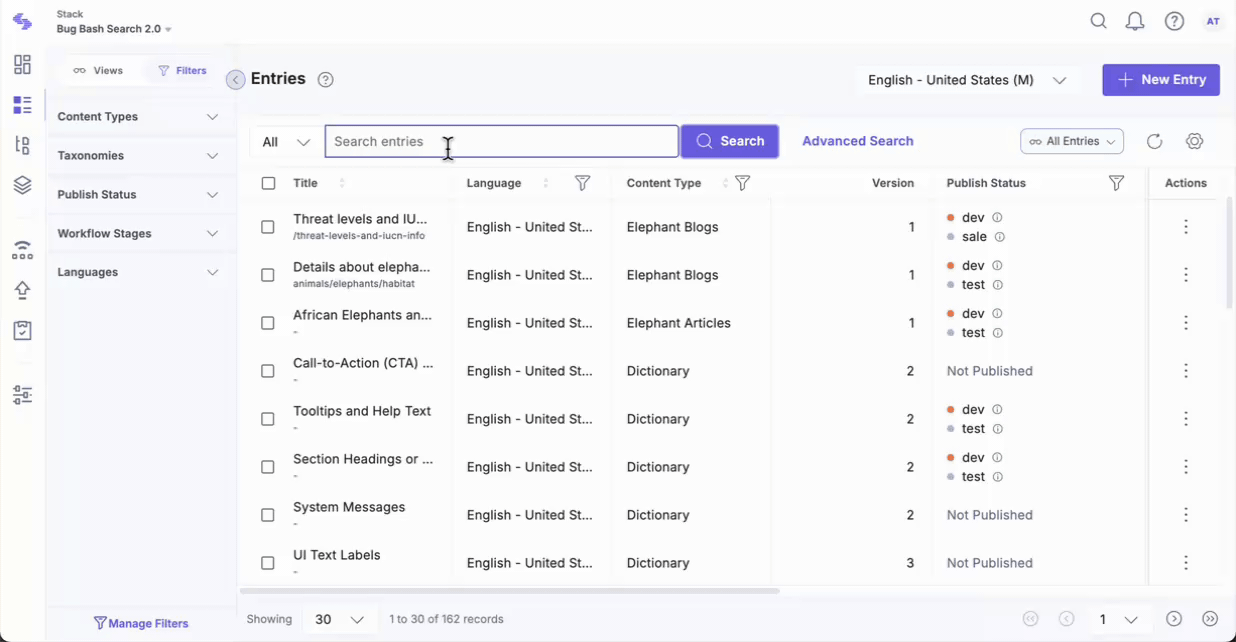Go to the next page of records

point(1174,619)
